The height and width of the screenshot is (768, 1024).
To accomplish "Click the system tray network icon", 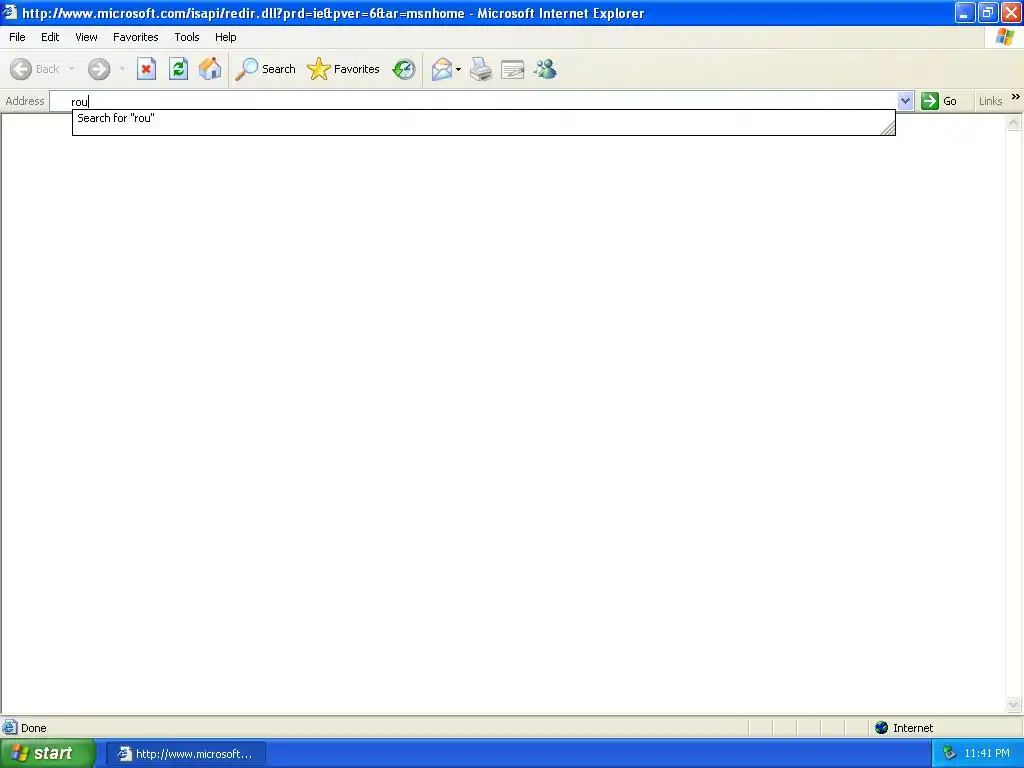I will click(950, 754).
